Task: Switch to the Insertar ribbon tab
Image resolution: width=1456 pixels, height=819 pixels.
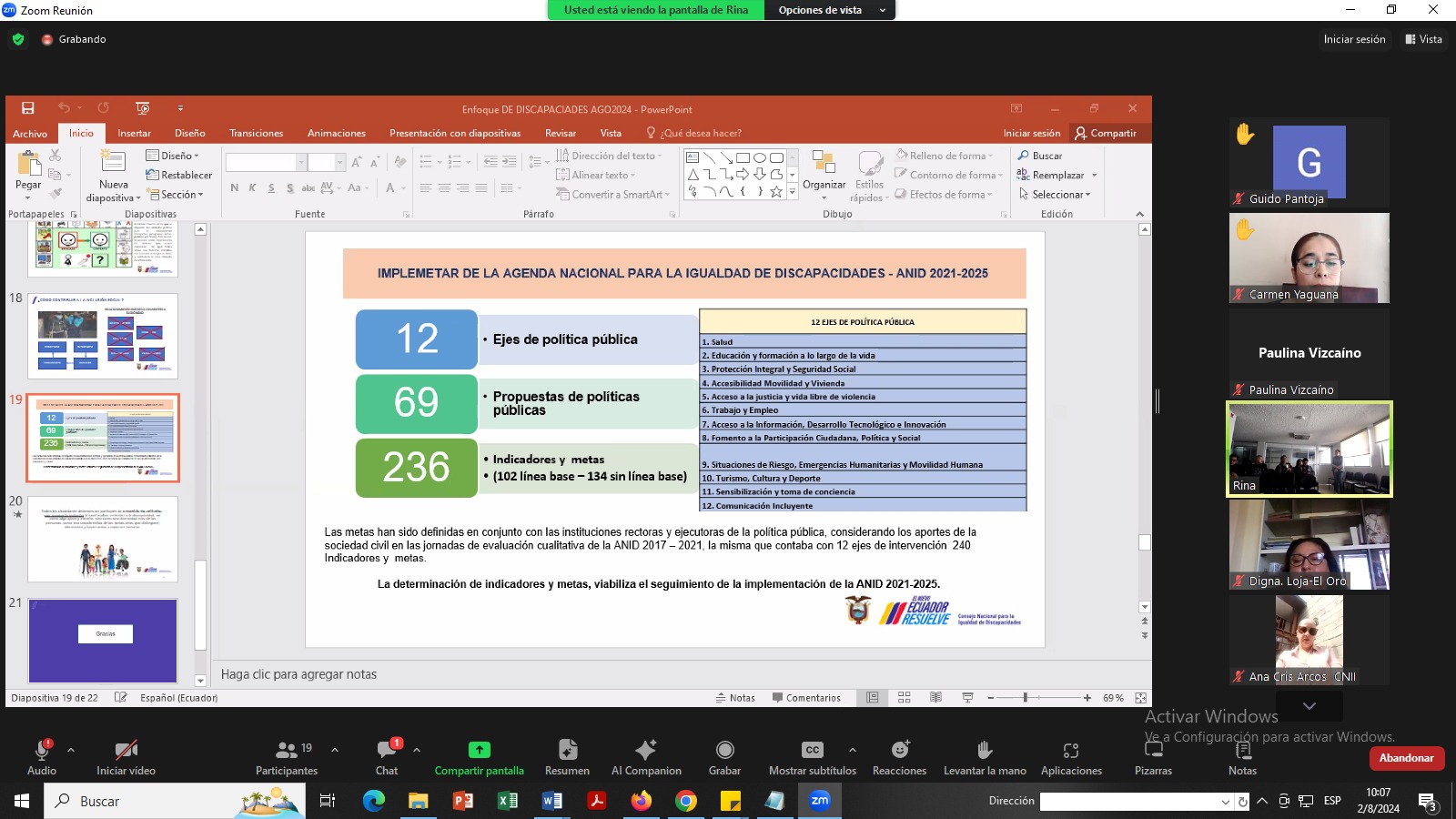Action: coord(134,133)
